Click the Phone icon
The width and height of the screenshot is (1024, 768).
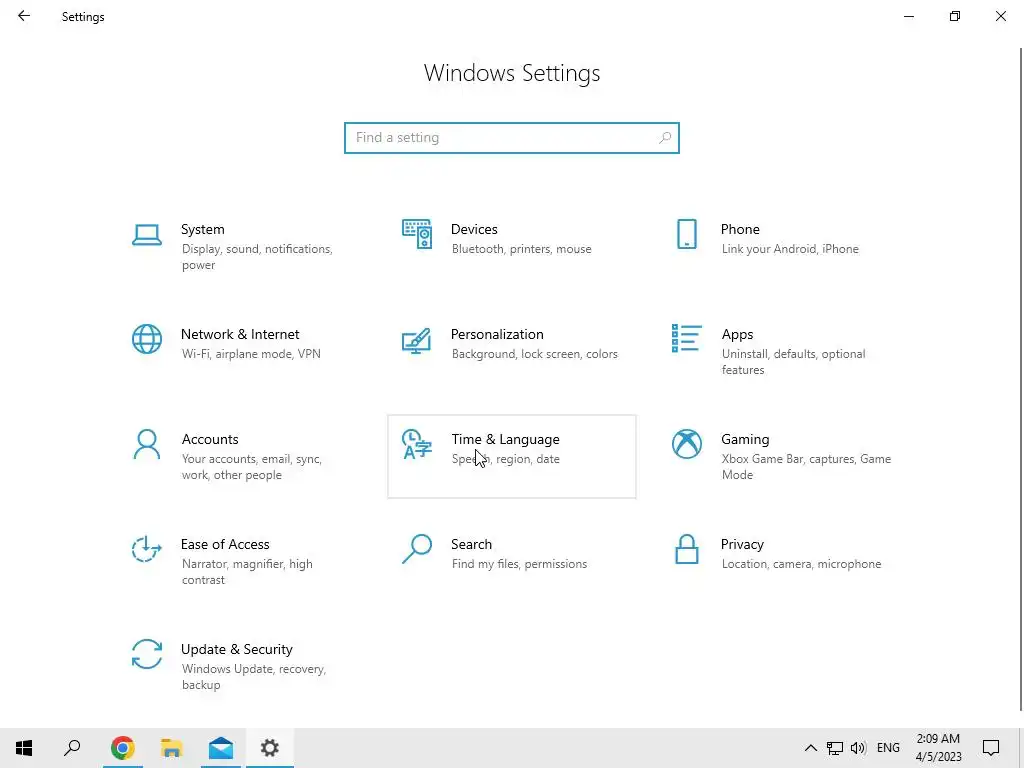pyautogui.click(x=686, y=234)
